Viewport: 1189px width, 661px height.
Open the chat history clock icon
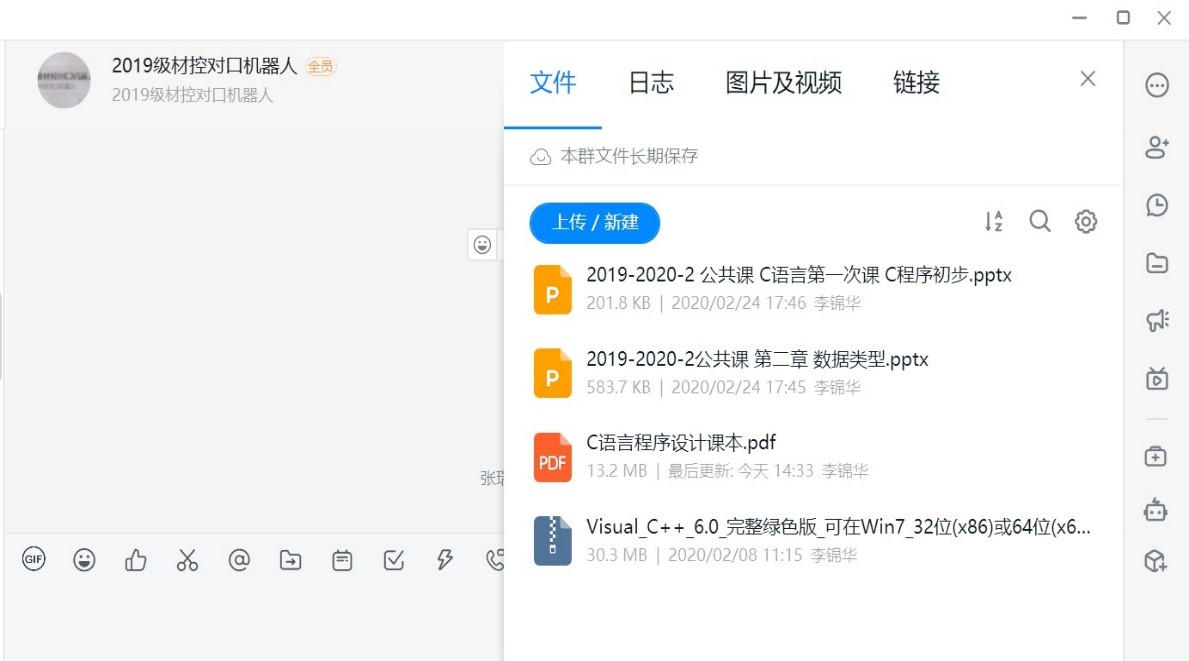1157,205
